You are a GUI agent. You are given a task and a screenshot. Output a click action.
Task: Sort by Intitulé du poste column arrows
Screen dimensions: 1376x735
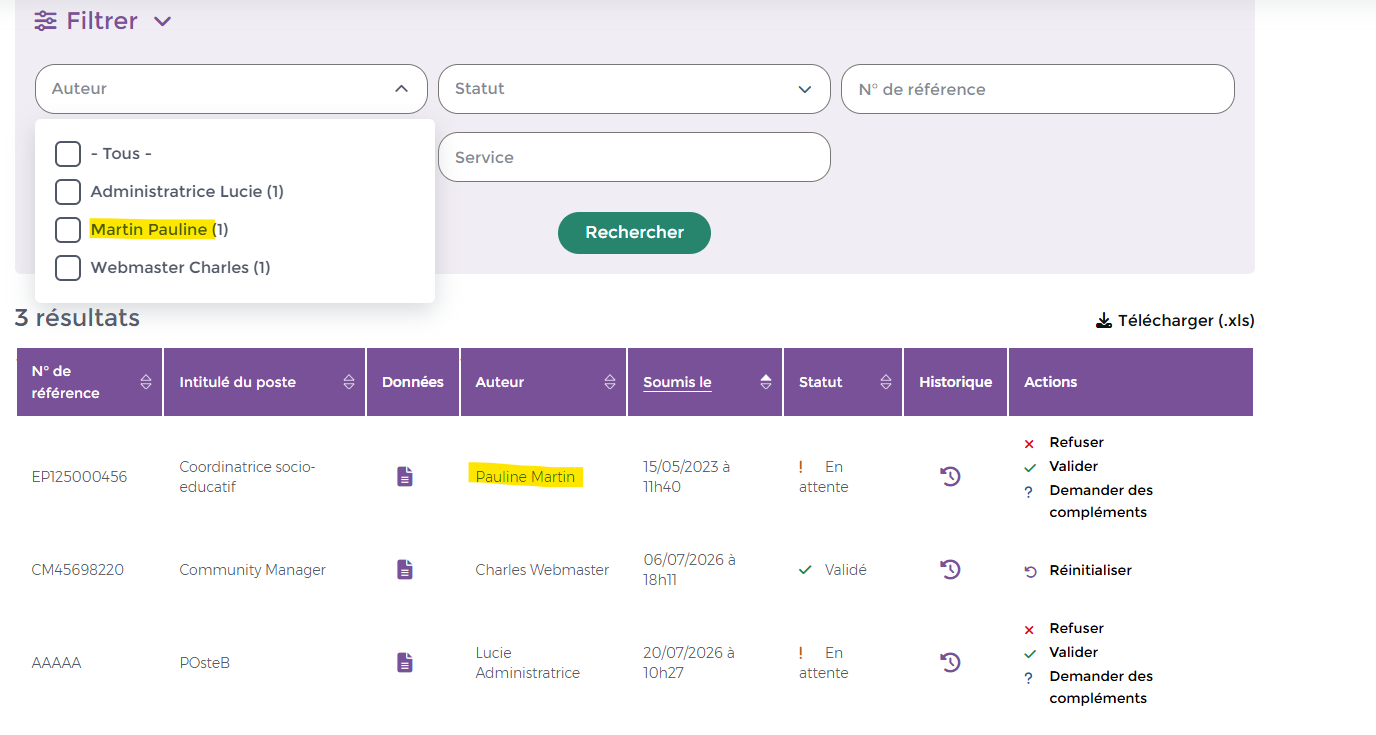pos(349,382)
